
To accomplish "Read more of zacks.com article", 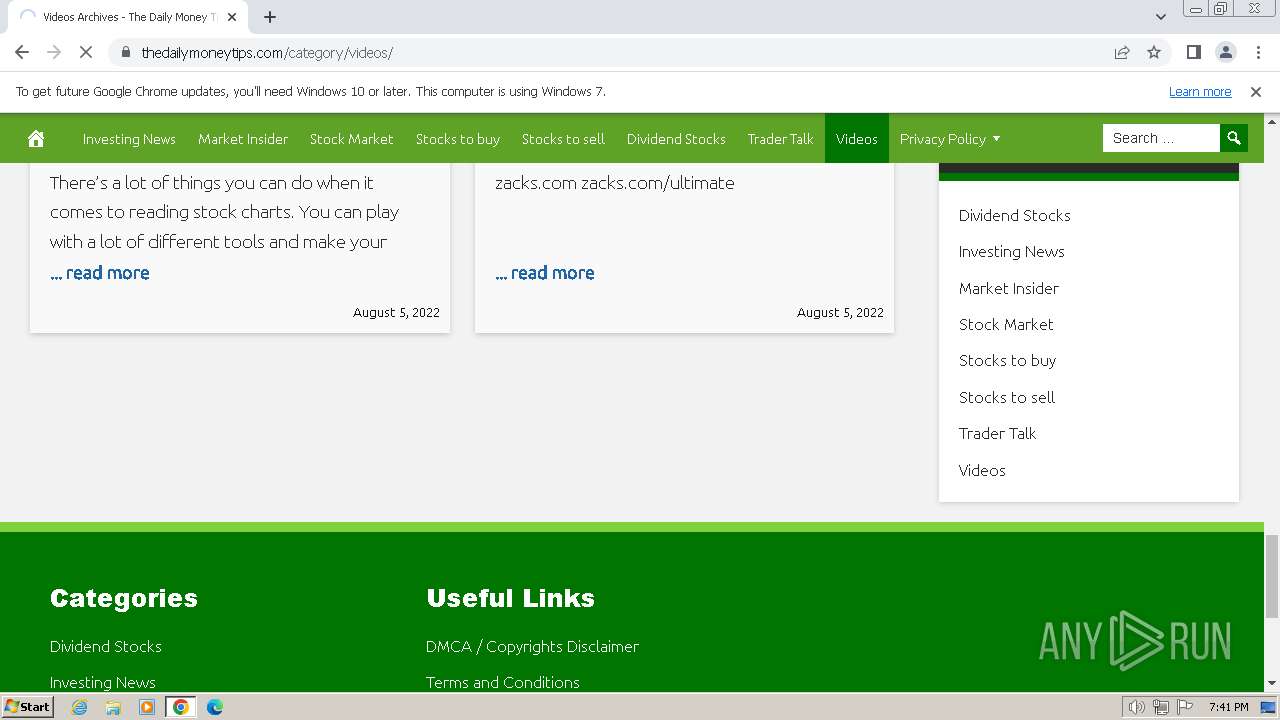I will click(545, 273).
